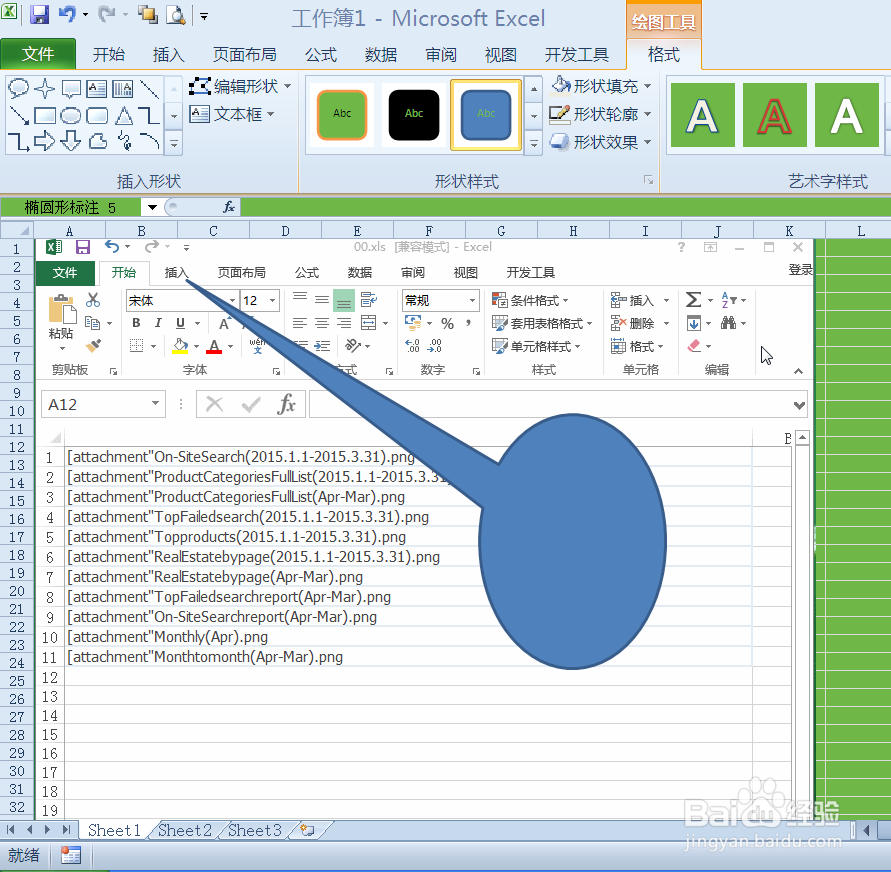Toggle Underline U in embedded 00.xls window
This screenshot has height=872, width=891.
tap(180, 323)
